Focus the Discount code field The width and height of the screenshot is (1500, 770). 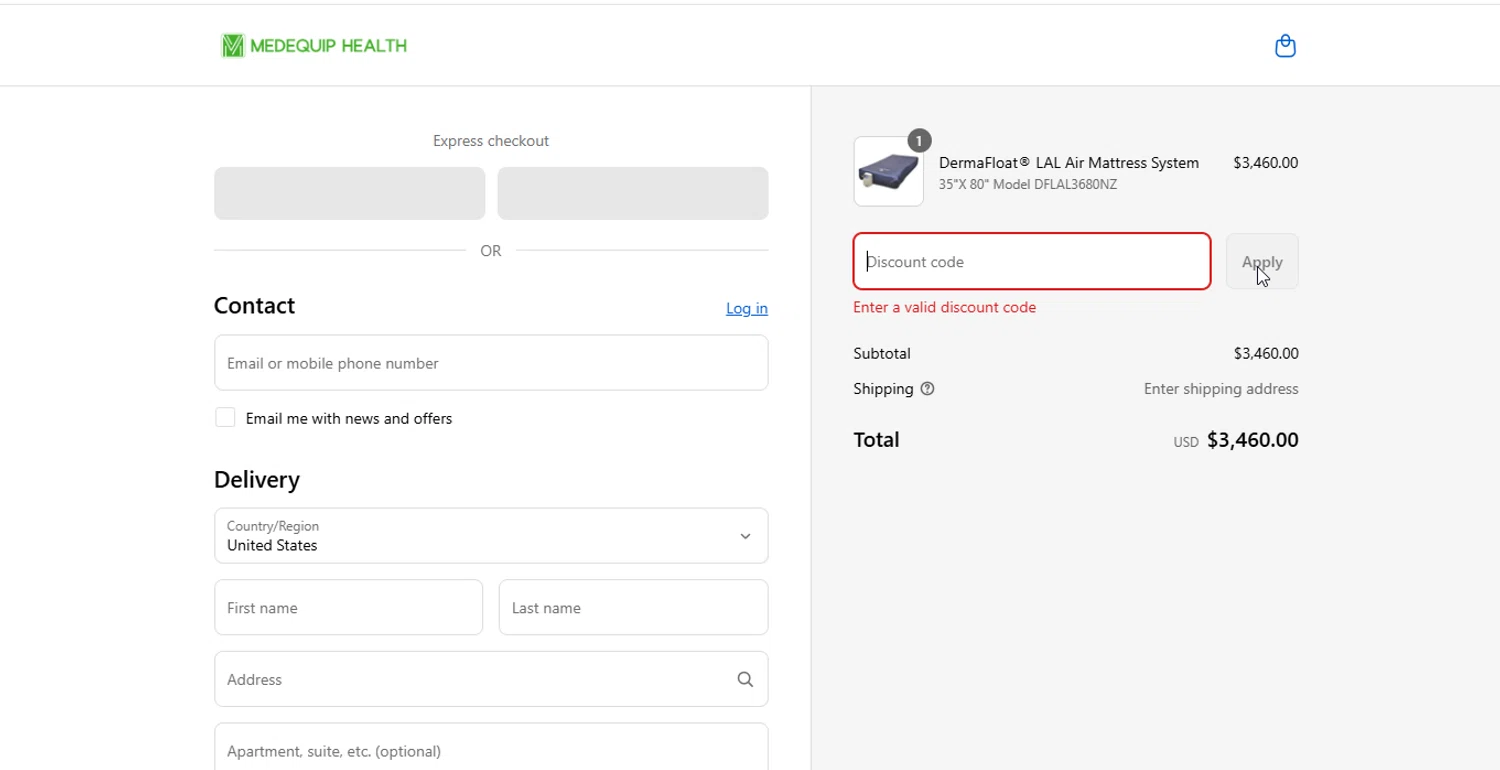pos(1032,261)
